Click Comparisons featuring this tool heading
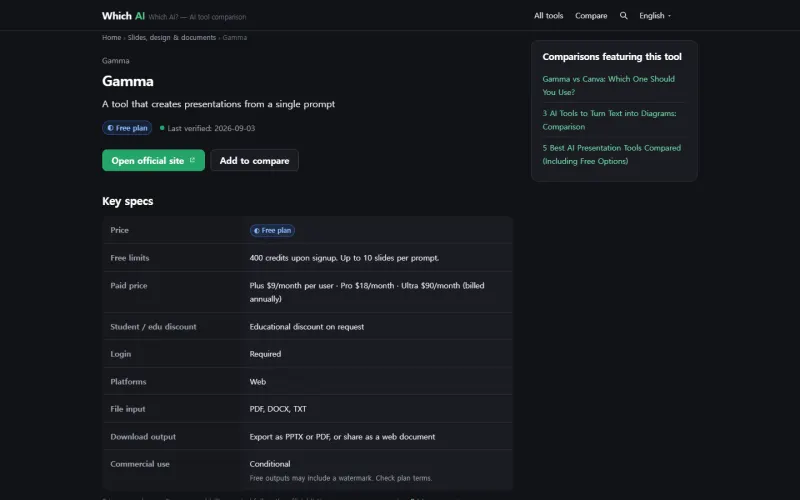Image resolution: width=800 pixels, height=500 pixels. (x=612, y=57)
